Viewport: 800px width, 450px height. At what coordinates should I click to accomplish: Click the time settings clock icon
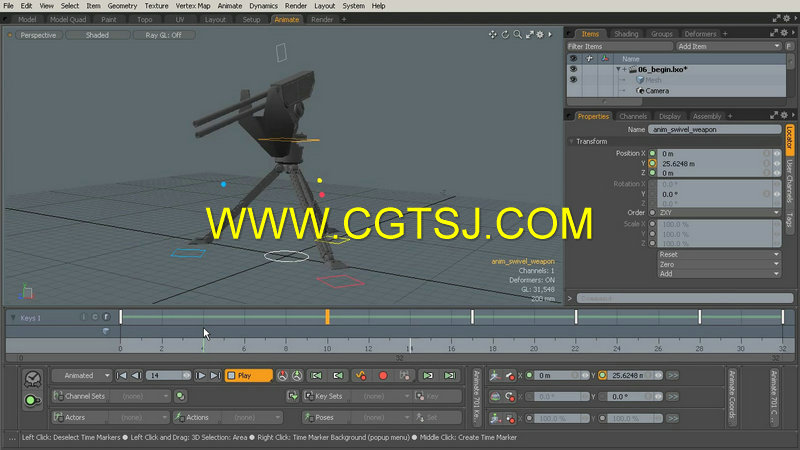(x=33, y=379)
